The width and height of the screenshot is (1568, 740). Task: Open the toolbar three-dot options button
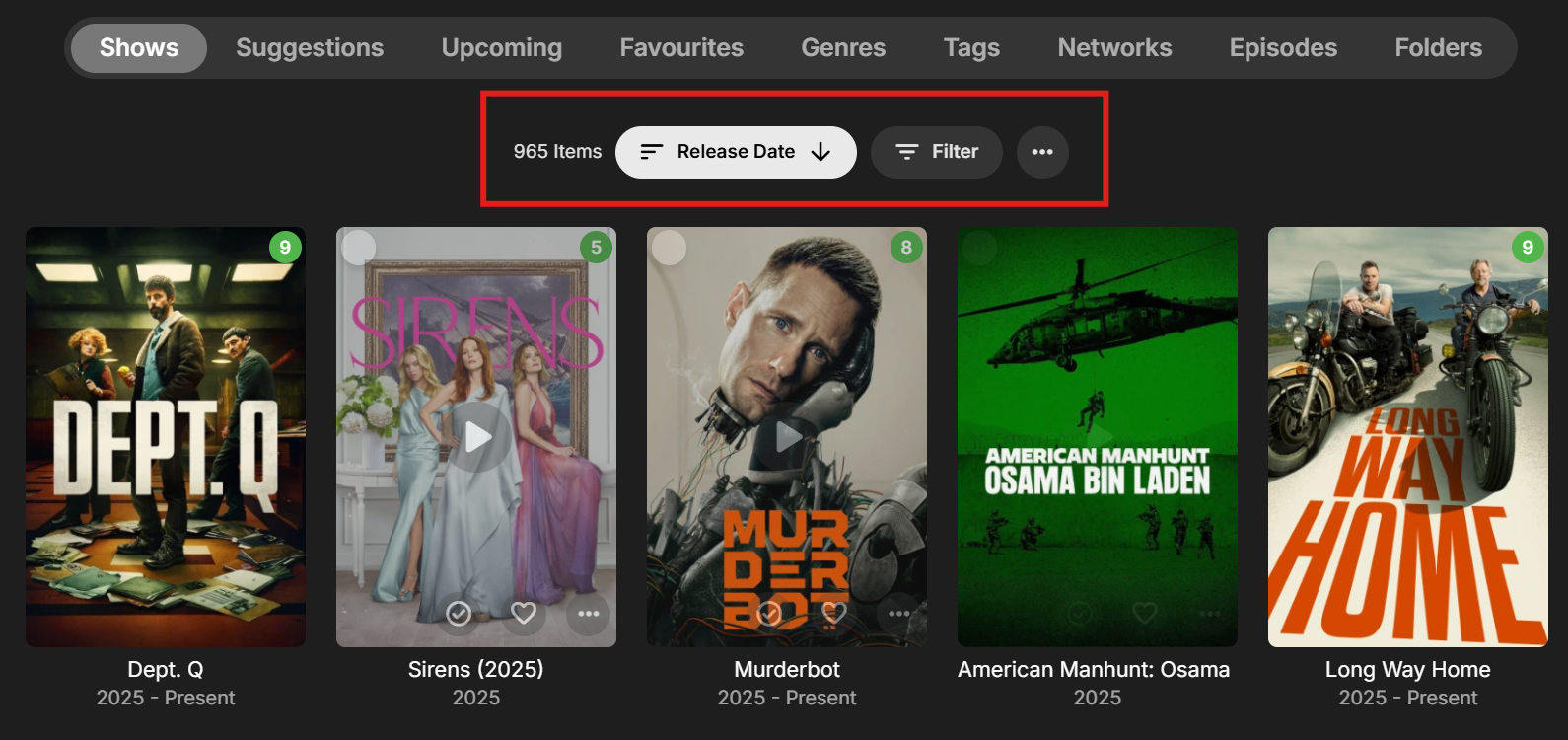(x=1042, y=152)
